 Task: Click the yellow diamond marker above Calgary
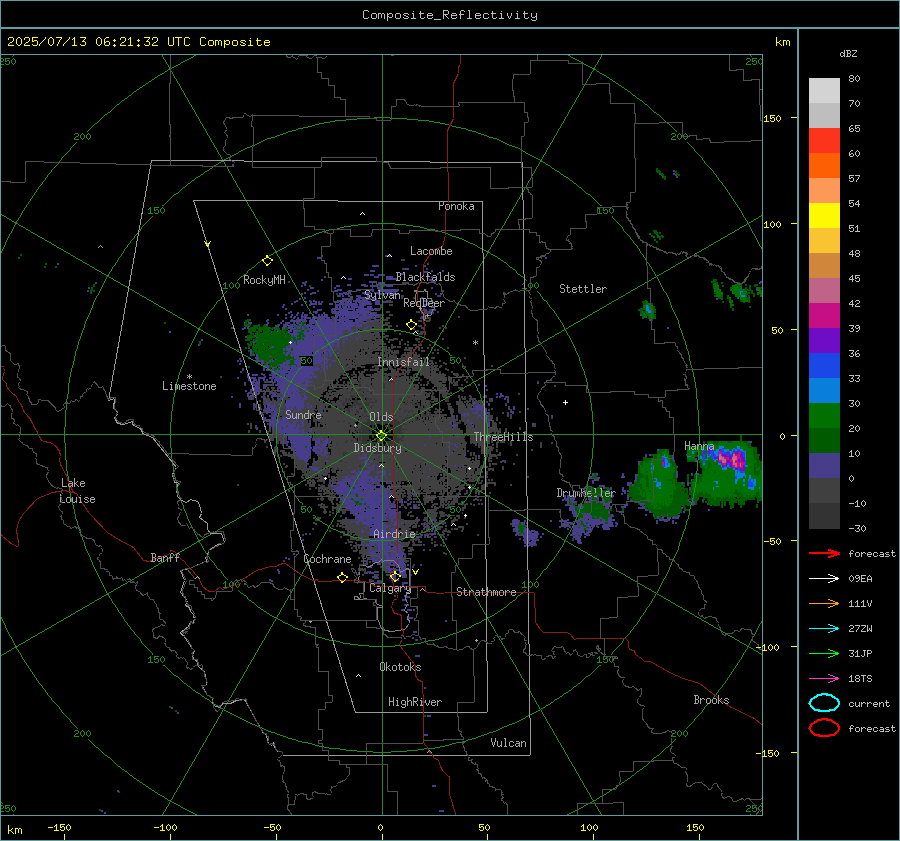[x=395, y=576]
